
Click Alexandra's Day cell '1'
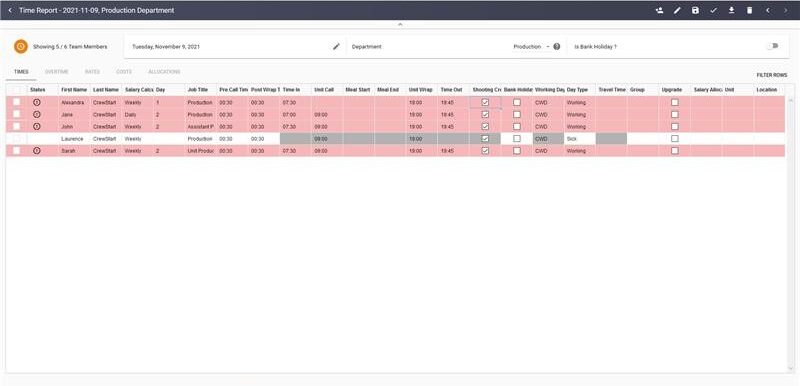pos(169,102)
